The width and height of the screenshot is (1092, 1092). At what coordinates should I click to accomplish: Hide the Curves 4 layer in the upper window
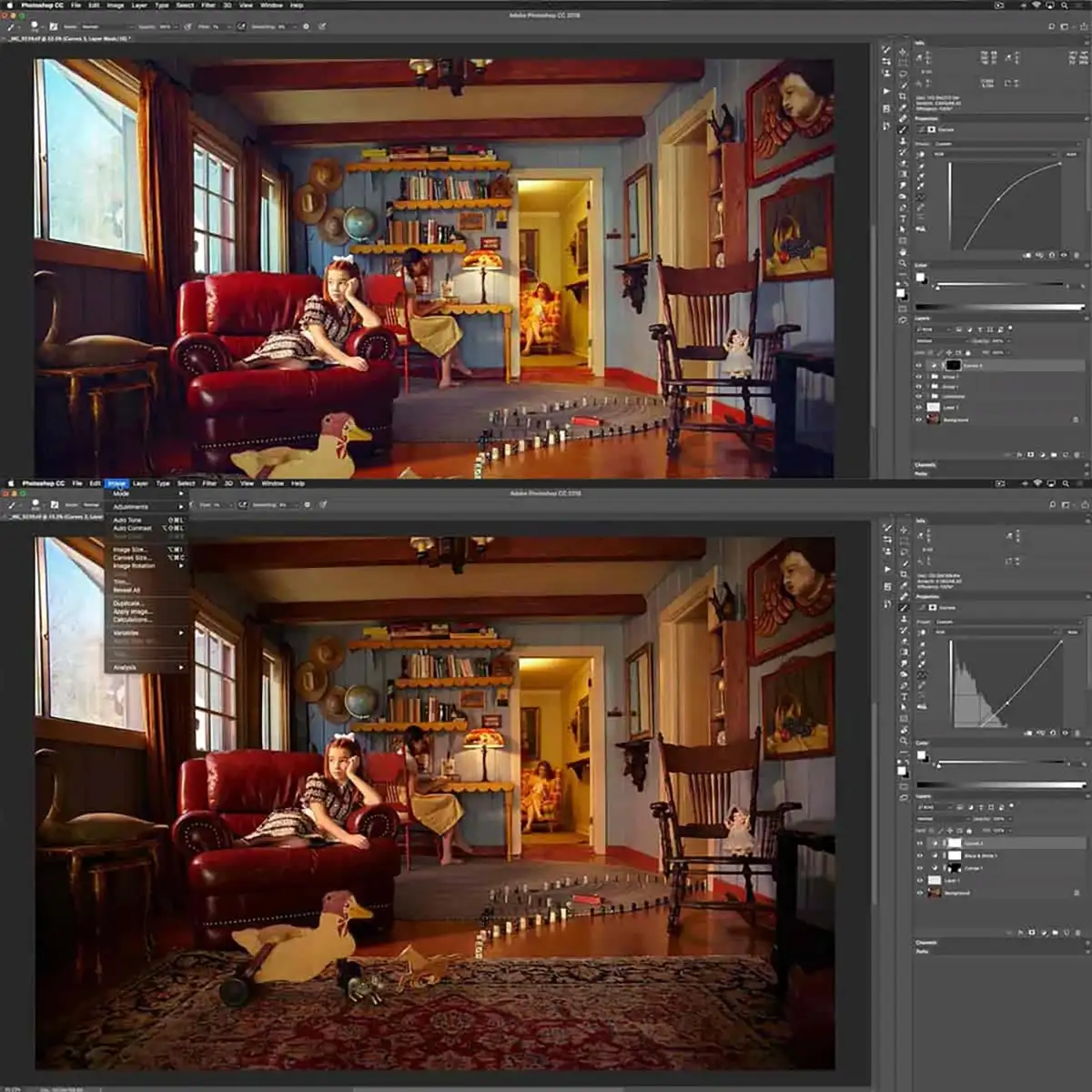[x=918, y=366]
